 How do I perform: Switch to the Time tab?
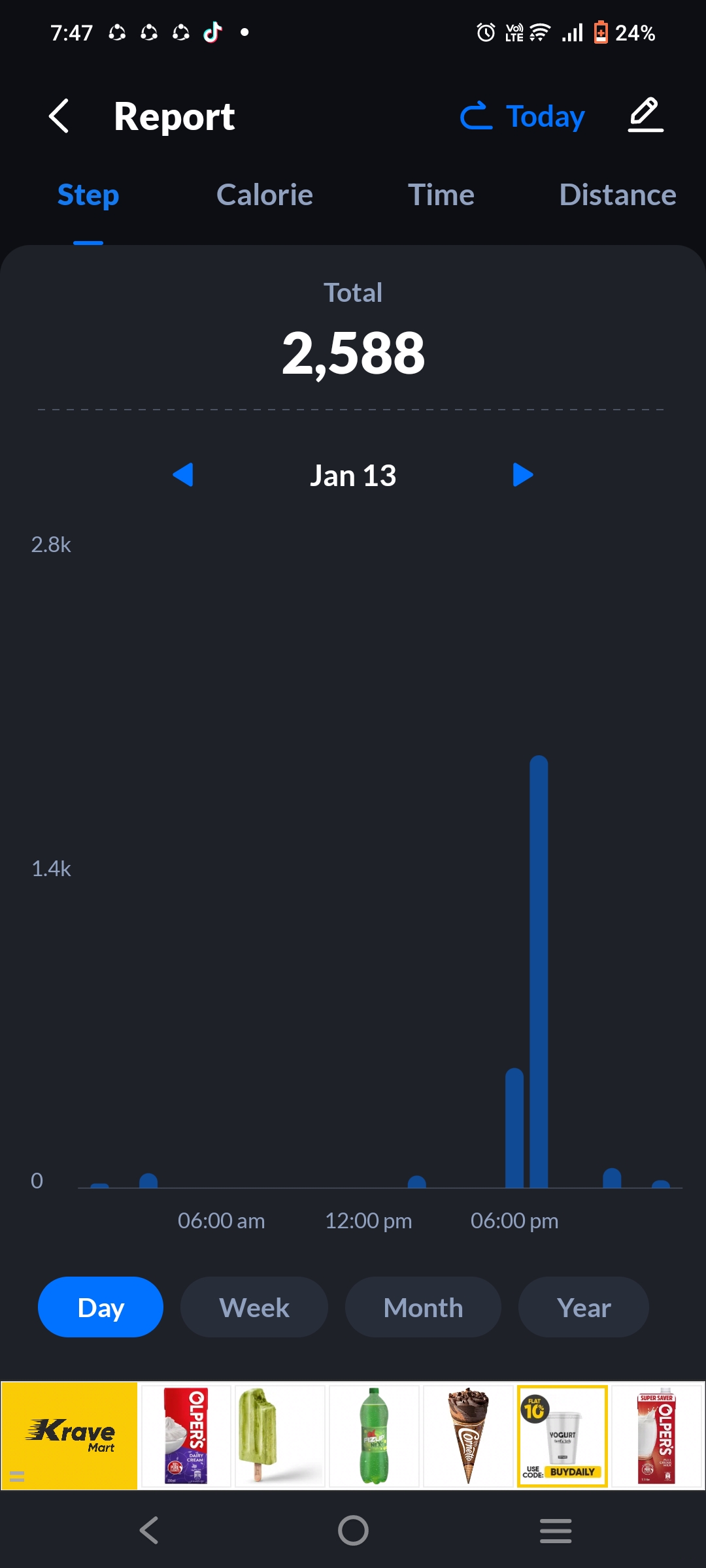coord(441,195)
